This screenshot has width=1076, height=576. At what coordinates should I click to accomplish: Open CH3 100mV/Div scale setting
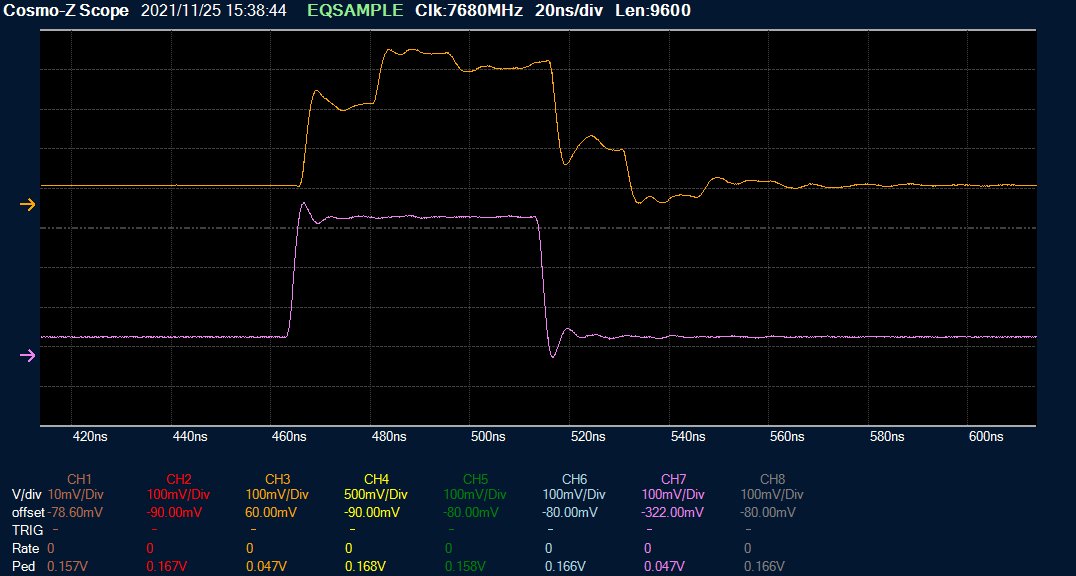point(277,495)
